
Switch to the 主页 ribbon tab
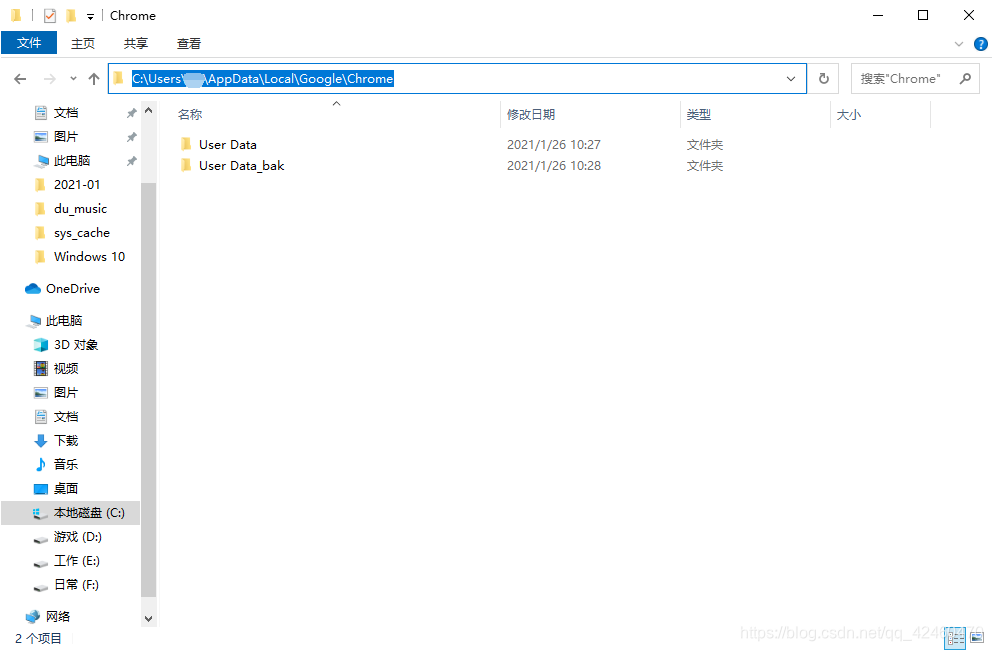pyautogui.click(x=82, y=44)
